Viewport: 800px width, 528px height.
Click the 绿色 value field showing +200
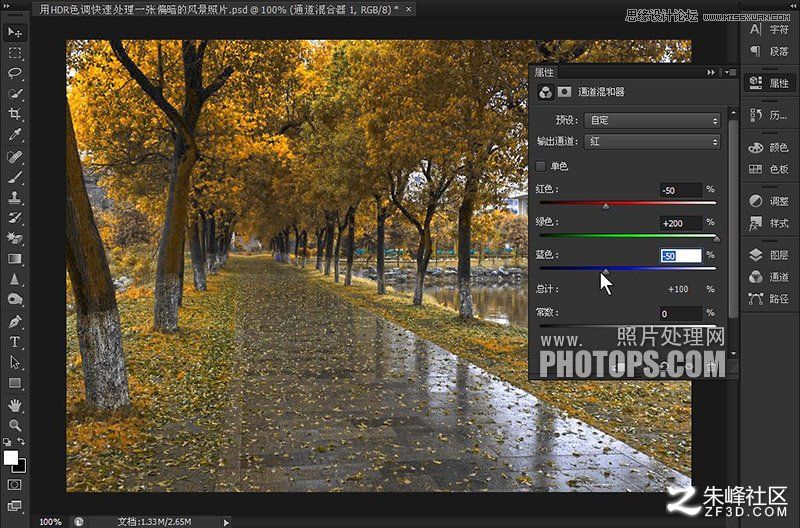pyautogui.click(x=680, y=223)
